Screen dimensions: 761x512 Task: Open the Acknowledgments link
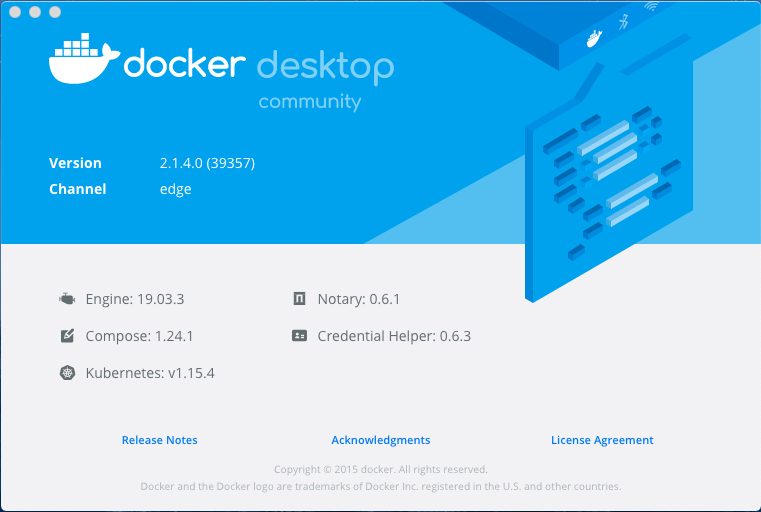(x=380, y=440)
